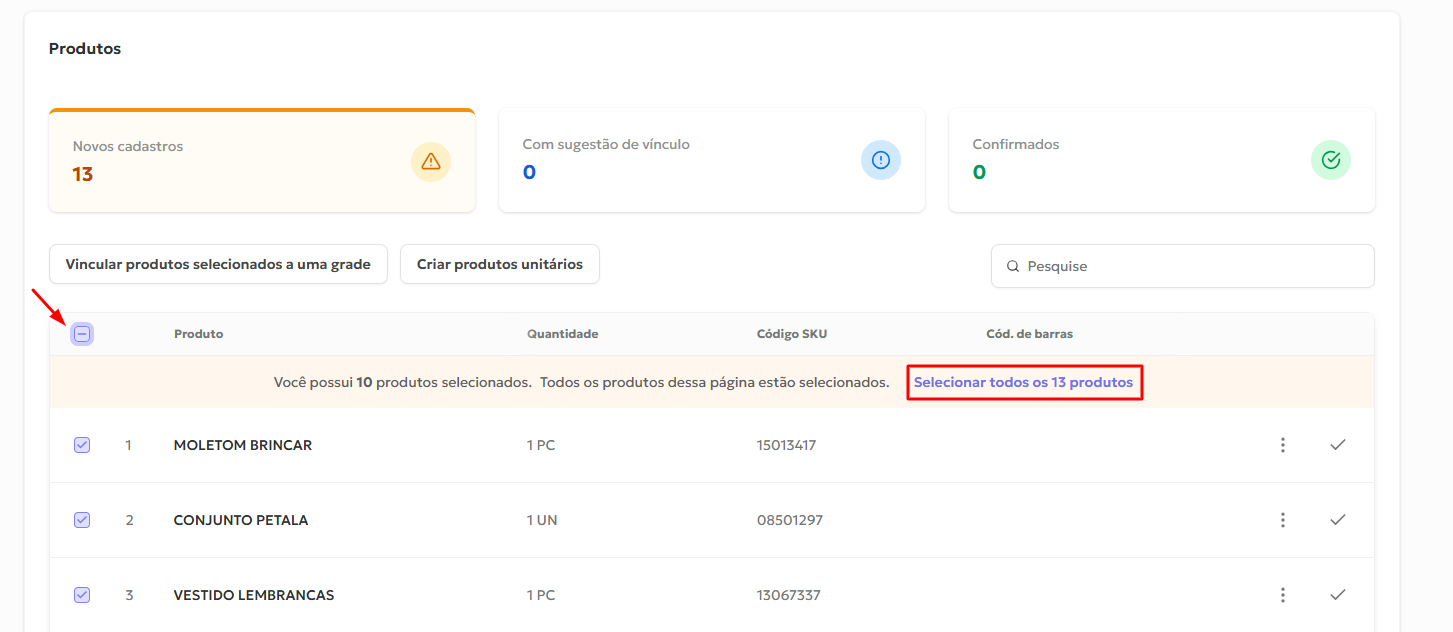Uncheck the MOLETOM BRINCAR row checkbox
This screenshot has width=1453, height=632.
[x=82, y=445]
